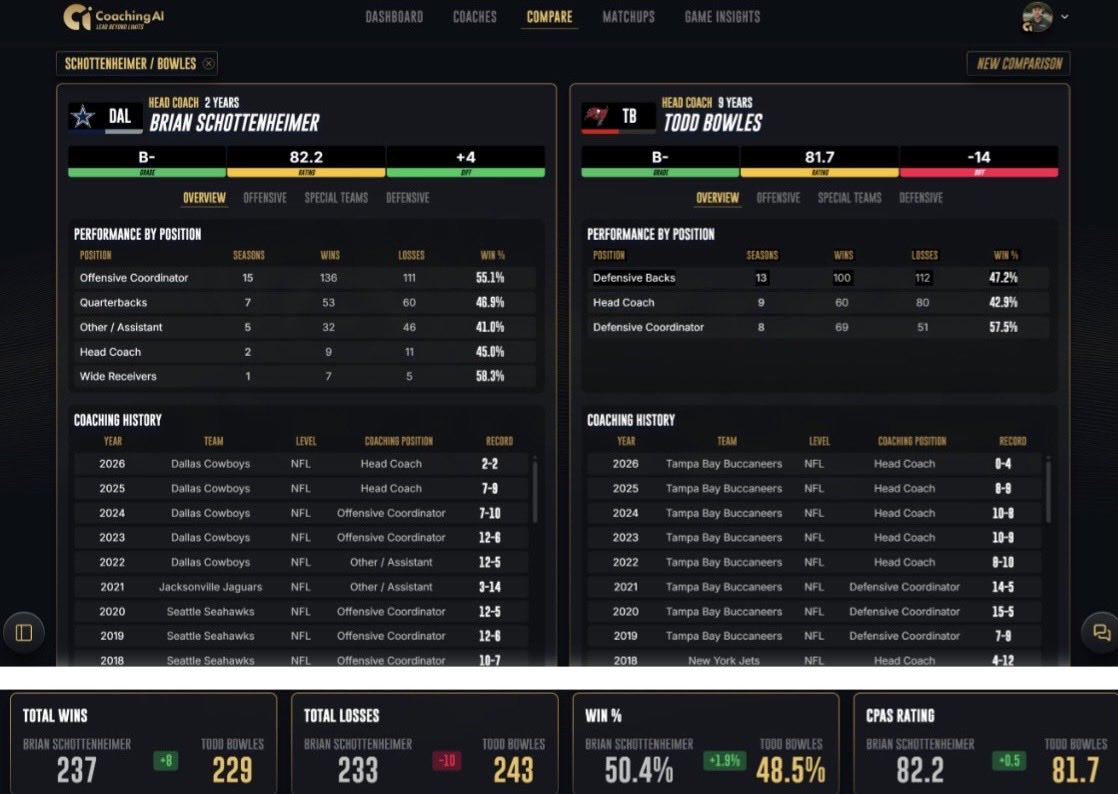Click the Dallas Cowboys star logo
Screen dimensions: 1118x794
pyautogui.click(x=83, y=117)
